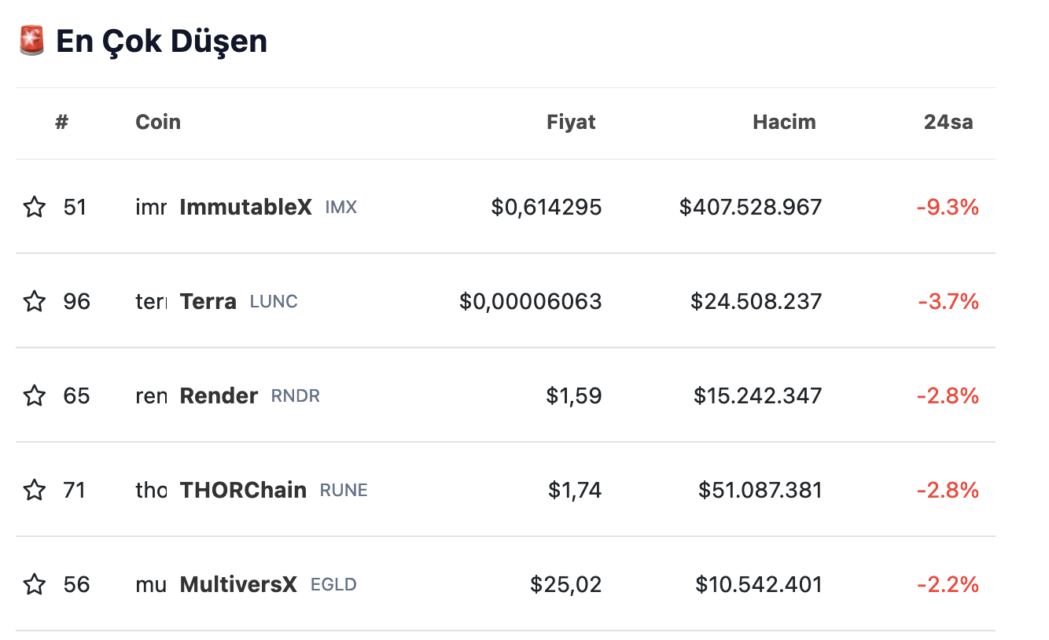The height and width of the screenshot is (640, 1049).
Task: Sort by the 24sa column header
Action: [x=948, y=122]
